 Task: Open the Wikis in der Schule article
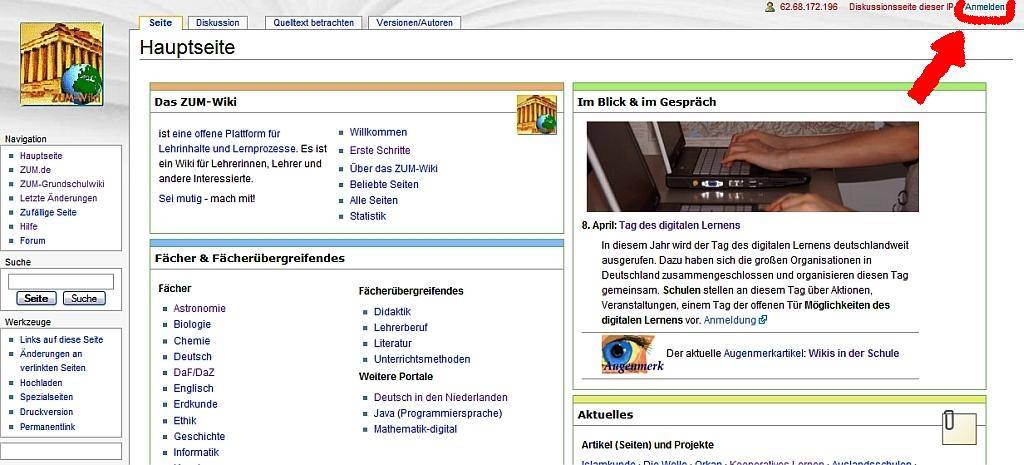(853, 354)
